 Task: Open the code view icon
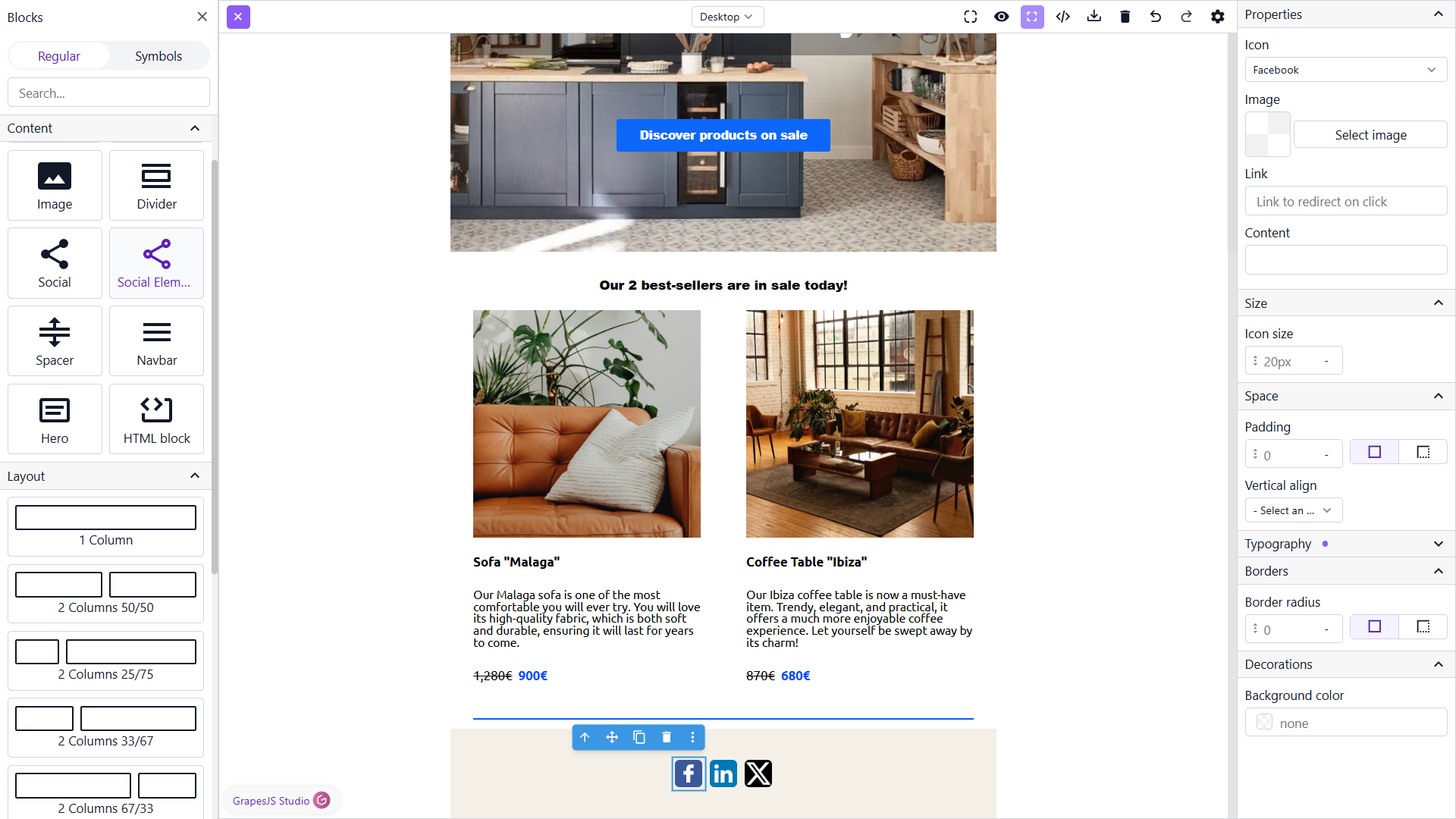point(1063,17)
